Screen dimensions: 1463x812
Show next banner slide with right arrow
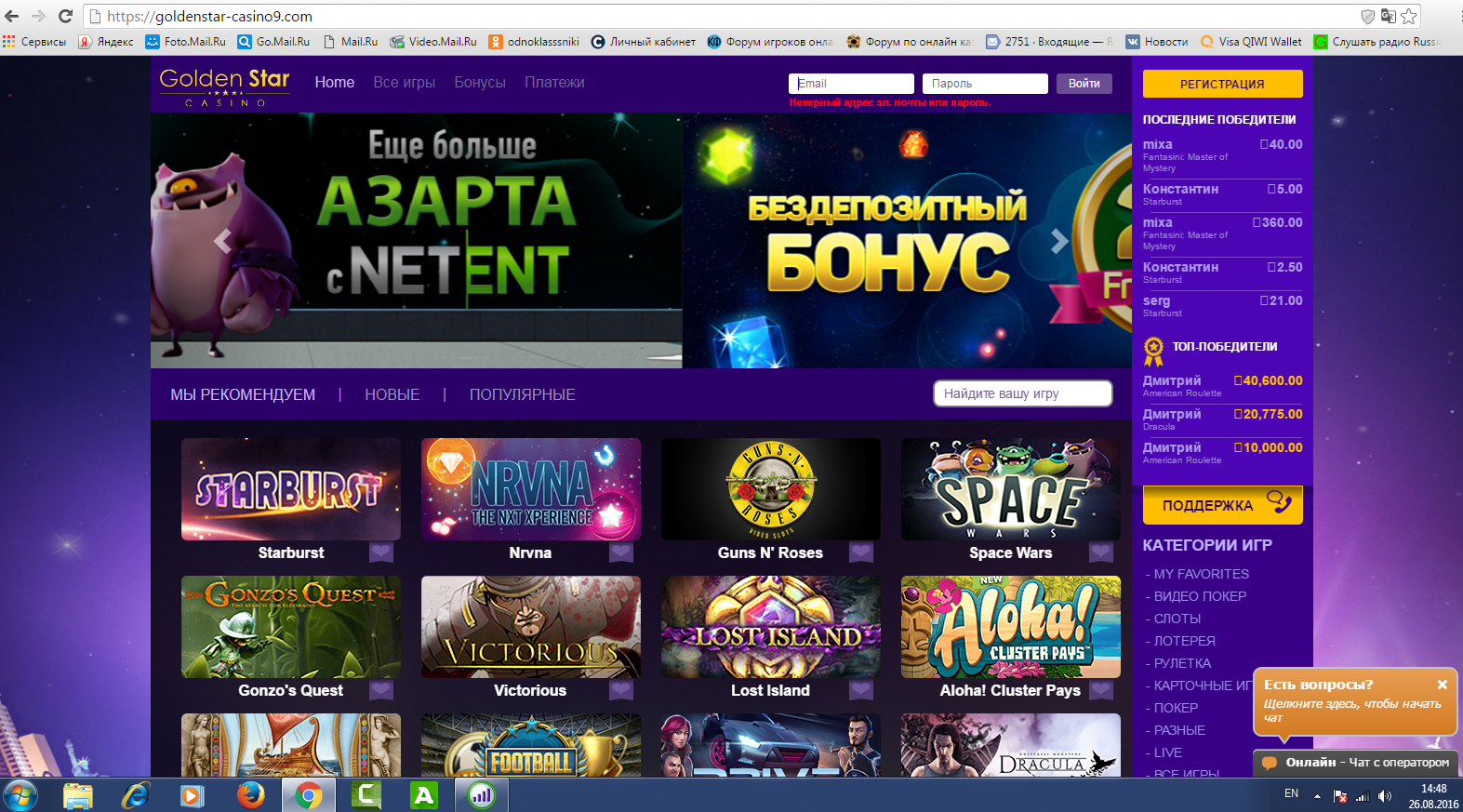[x=1059, y=242]
